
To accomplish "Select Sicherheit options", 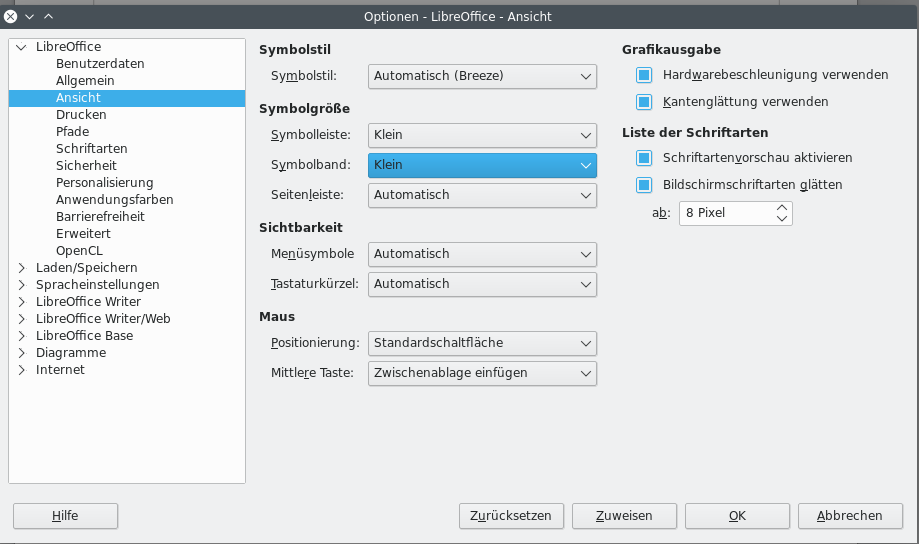I will click(x=86, y=165).
